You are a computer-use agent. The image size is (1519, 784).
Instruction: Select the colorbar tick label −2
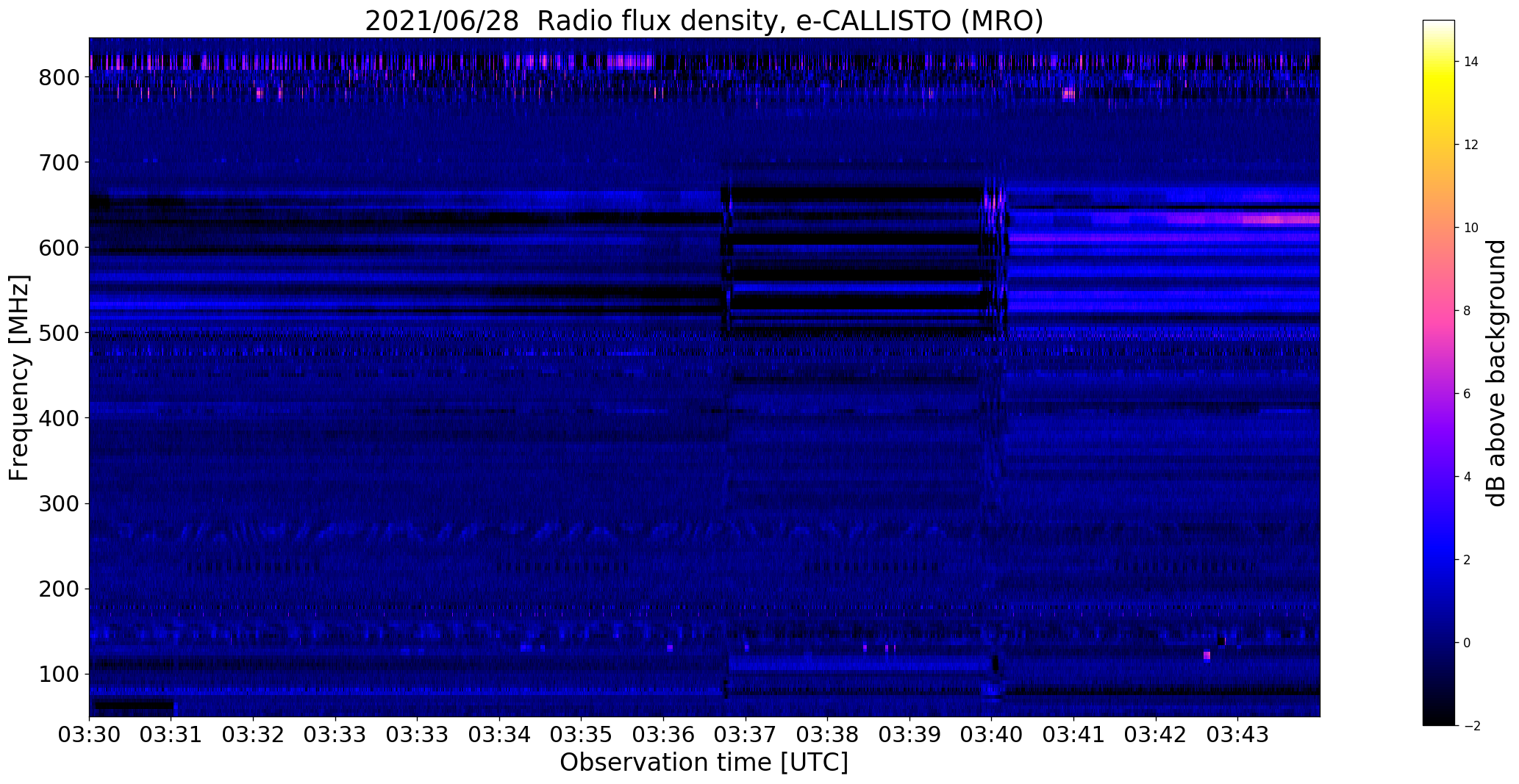[1471, 726]
